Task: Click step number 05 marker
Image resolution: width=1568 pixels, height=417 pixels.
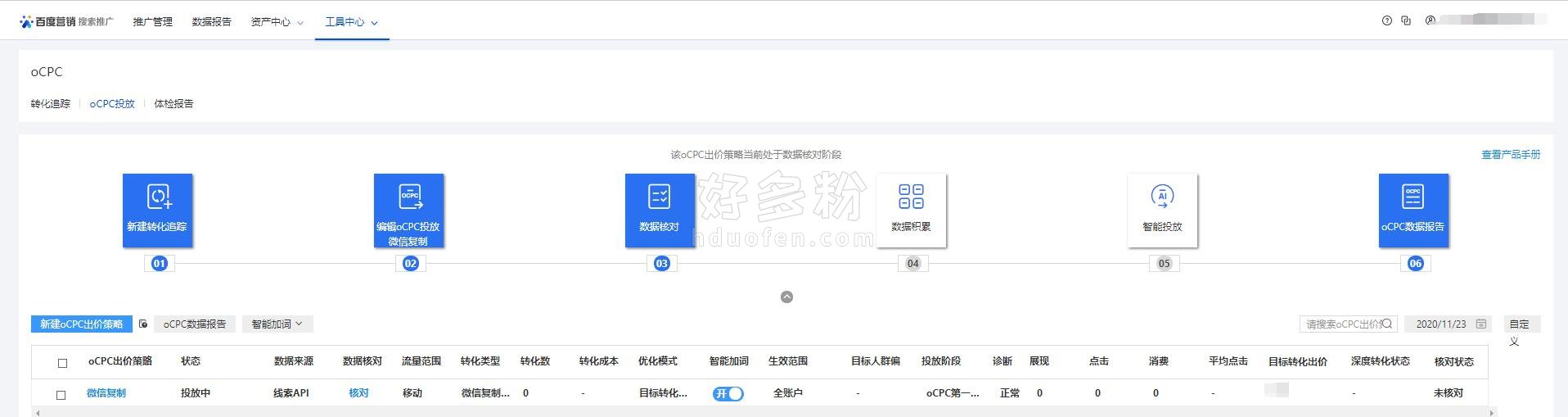Action: pyautogui.click(x=1165, y=264)
